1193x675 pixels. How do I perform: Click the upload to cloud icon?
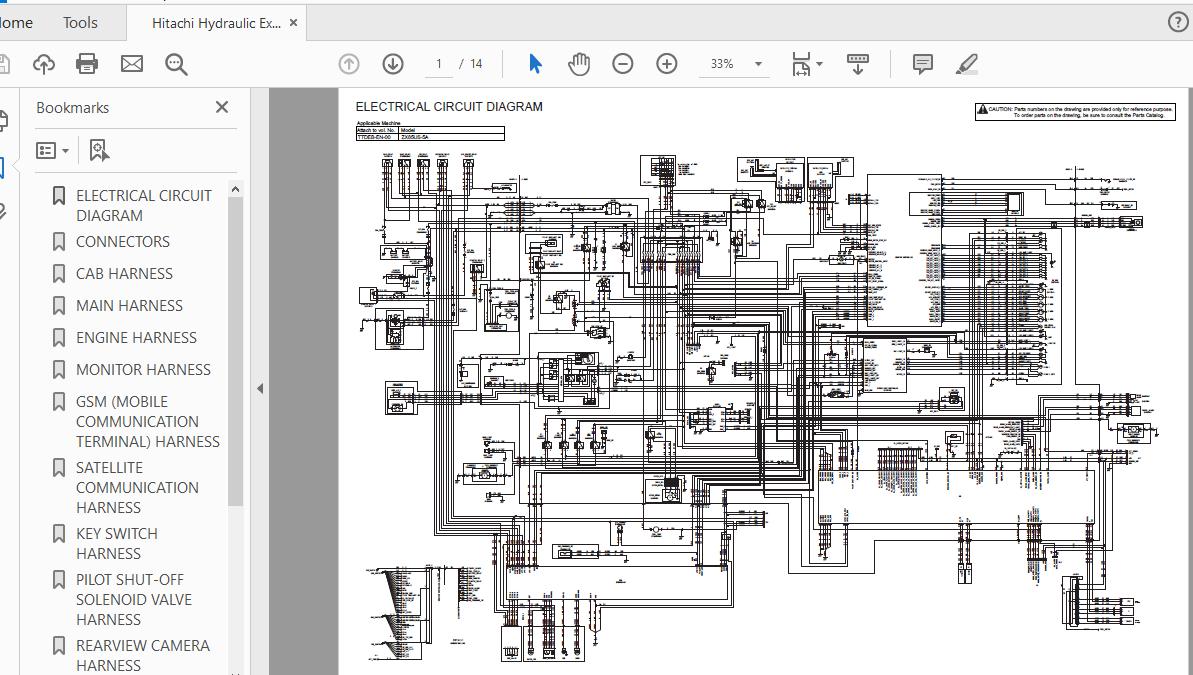click(x=43, y=64)
